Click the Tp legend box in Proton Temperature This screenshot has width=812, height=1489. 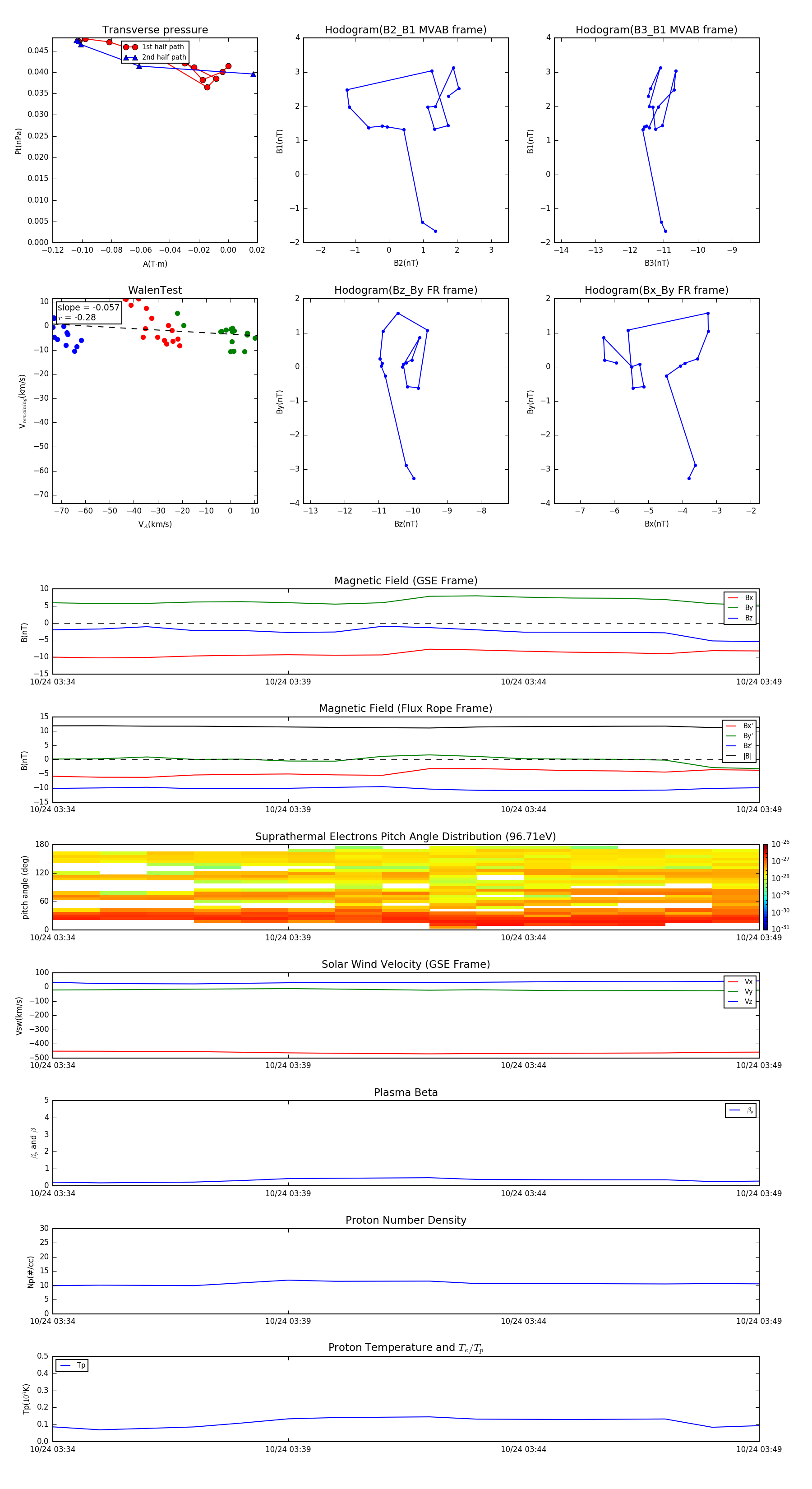(x=72, y=1365)
